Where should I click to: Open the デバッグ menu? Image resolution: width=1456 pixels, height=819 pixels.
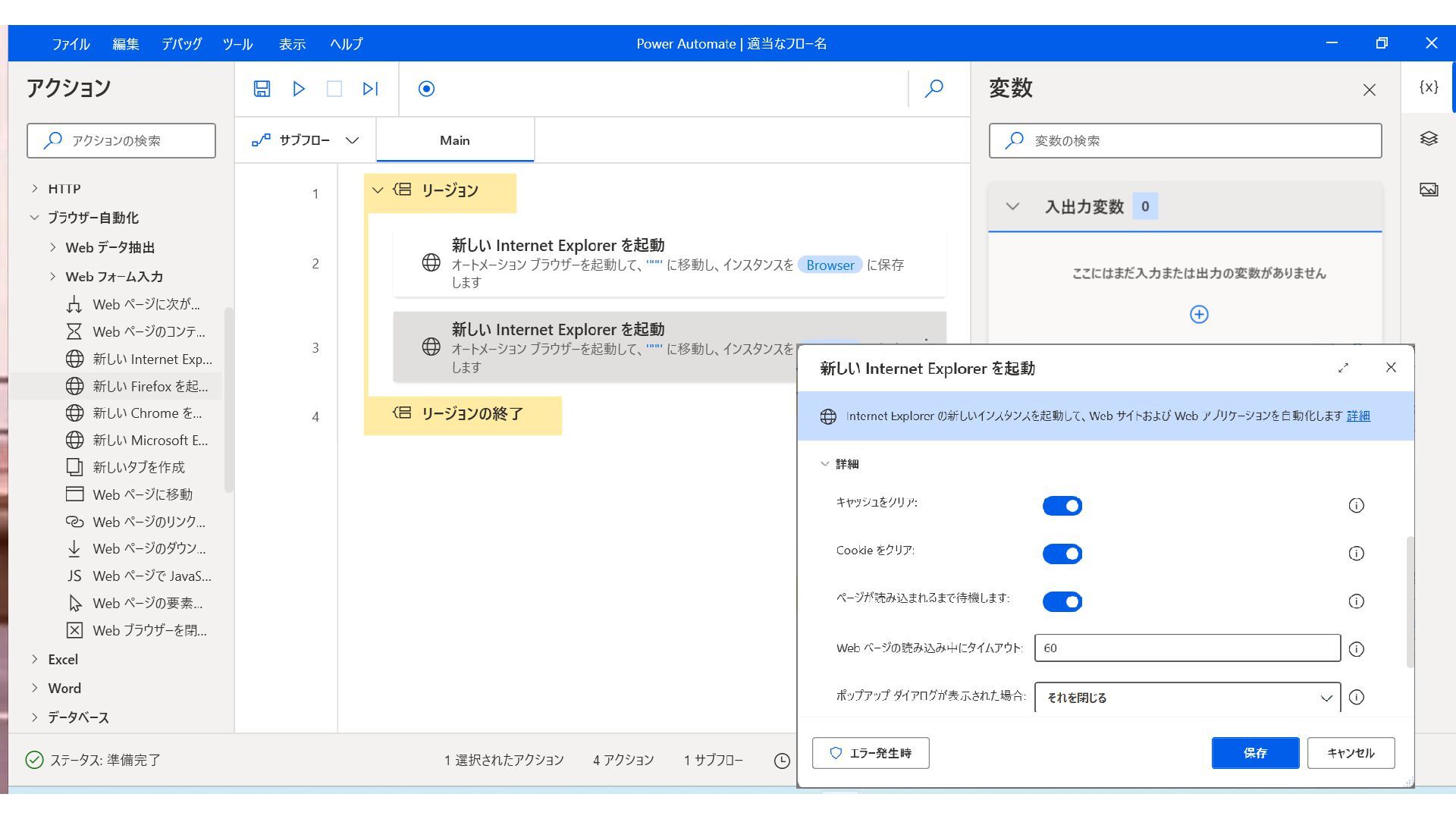[181, 44]
